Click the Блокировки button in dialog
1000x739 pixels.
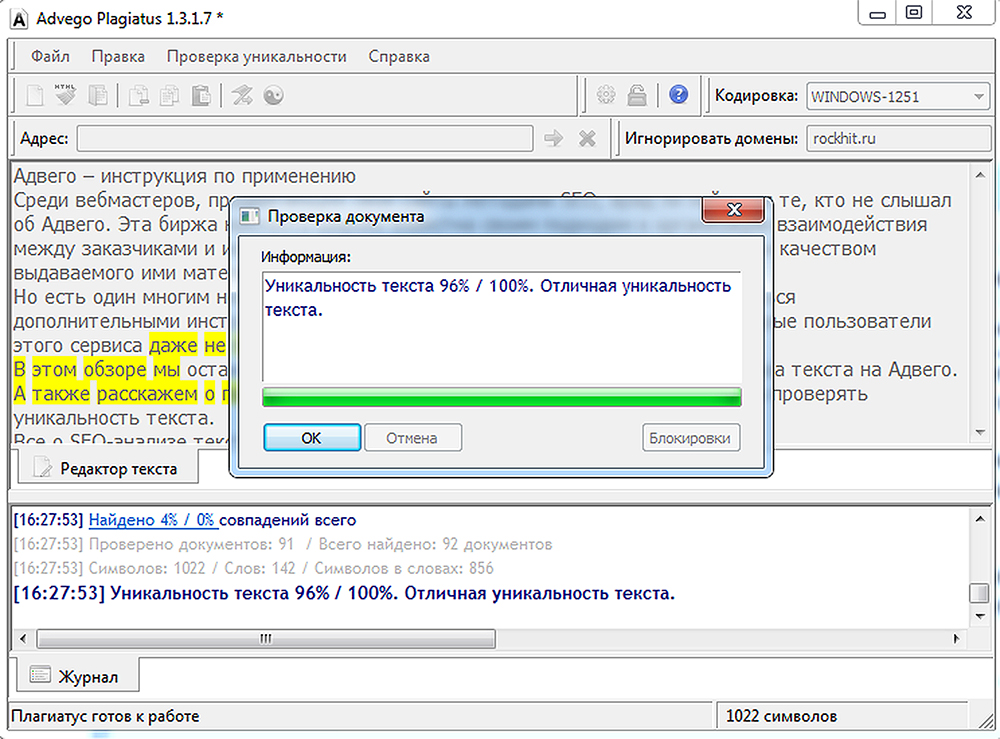[x=690, y=438]
